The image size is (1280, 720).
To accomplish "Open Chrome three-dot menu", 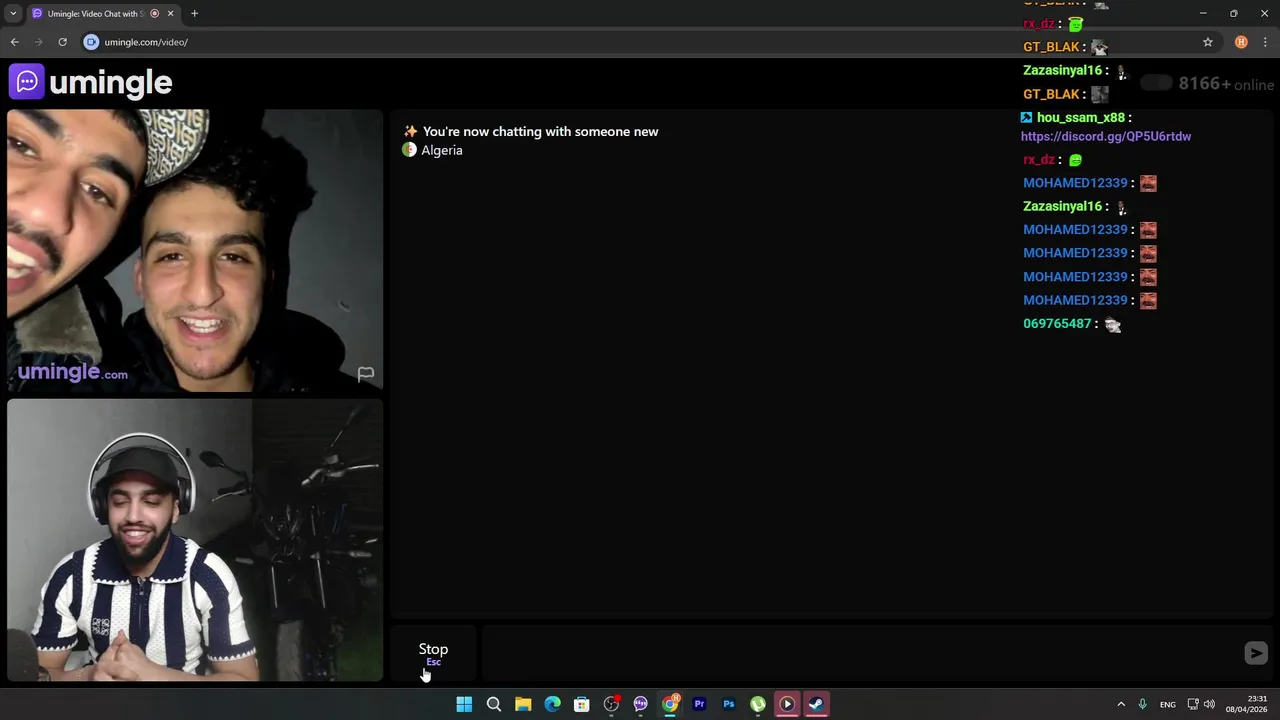I will click(1266, 42).
